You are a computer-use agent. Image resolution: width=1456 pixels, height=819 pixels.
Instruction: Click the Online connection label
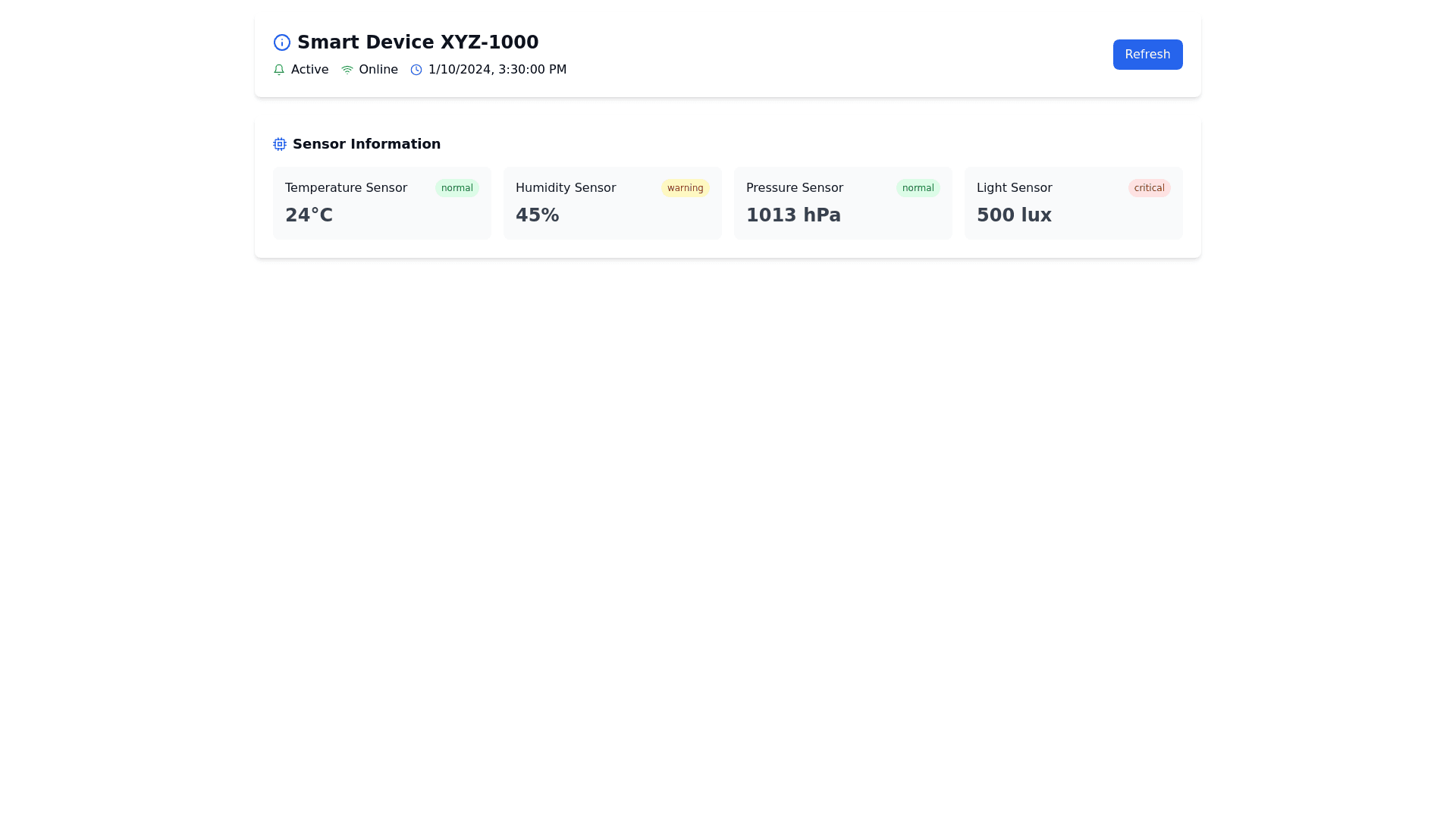(378, 70)
